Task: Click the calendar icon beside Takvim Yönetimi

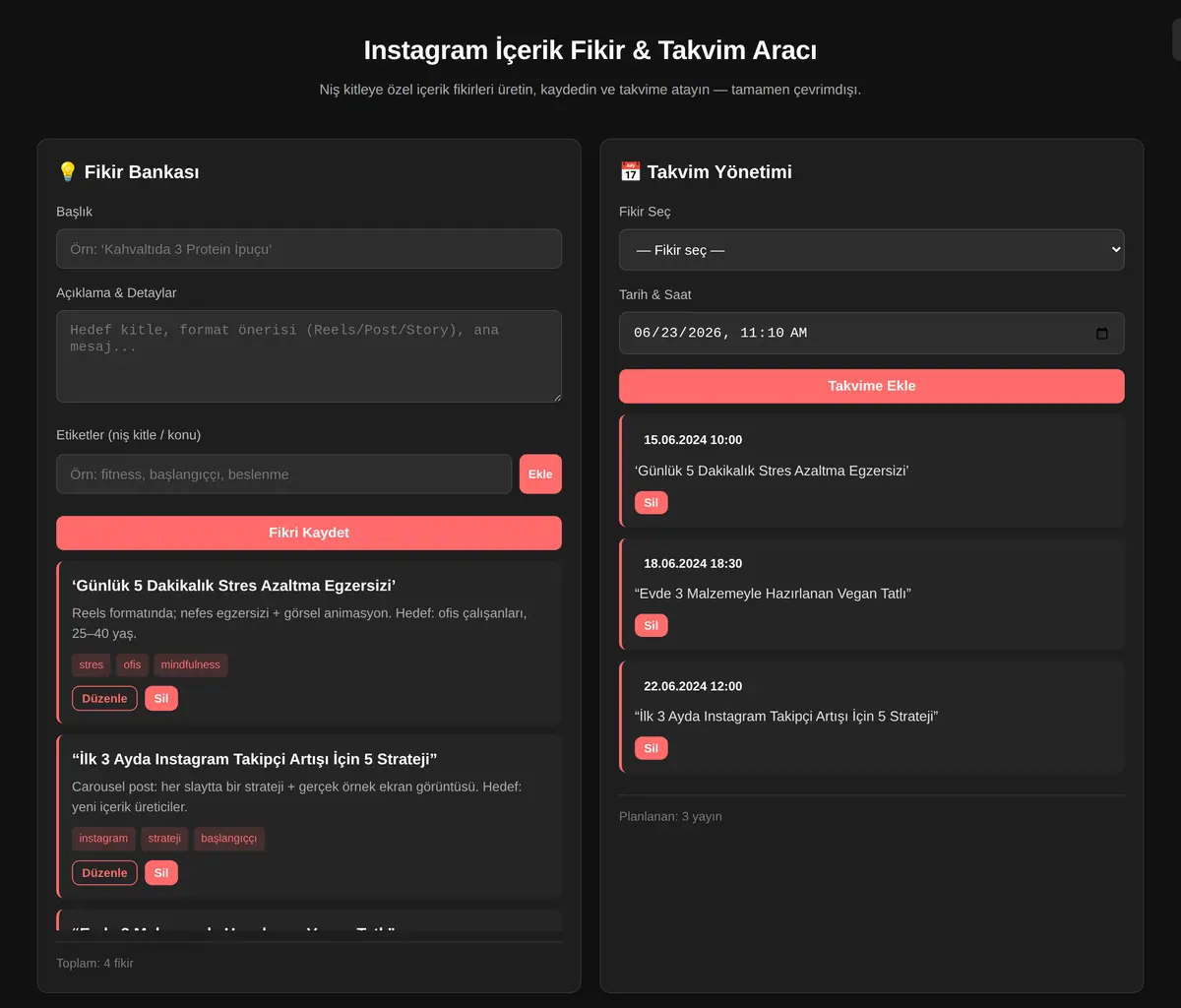Action: point(630,171)
